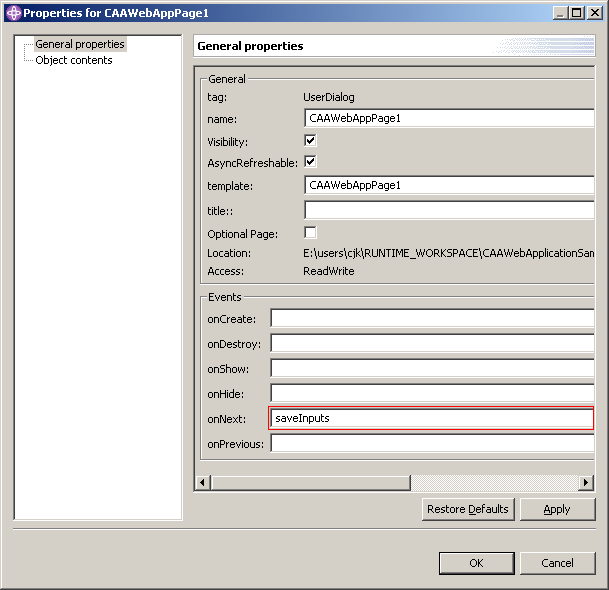This screenshot has width=609, height=590.
Task: Click the ReadWrite access value
Action: pyautogui.click(x=329, y=271)
